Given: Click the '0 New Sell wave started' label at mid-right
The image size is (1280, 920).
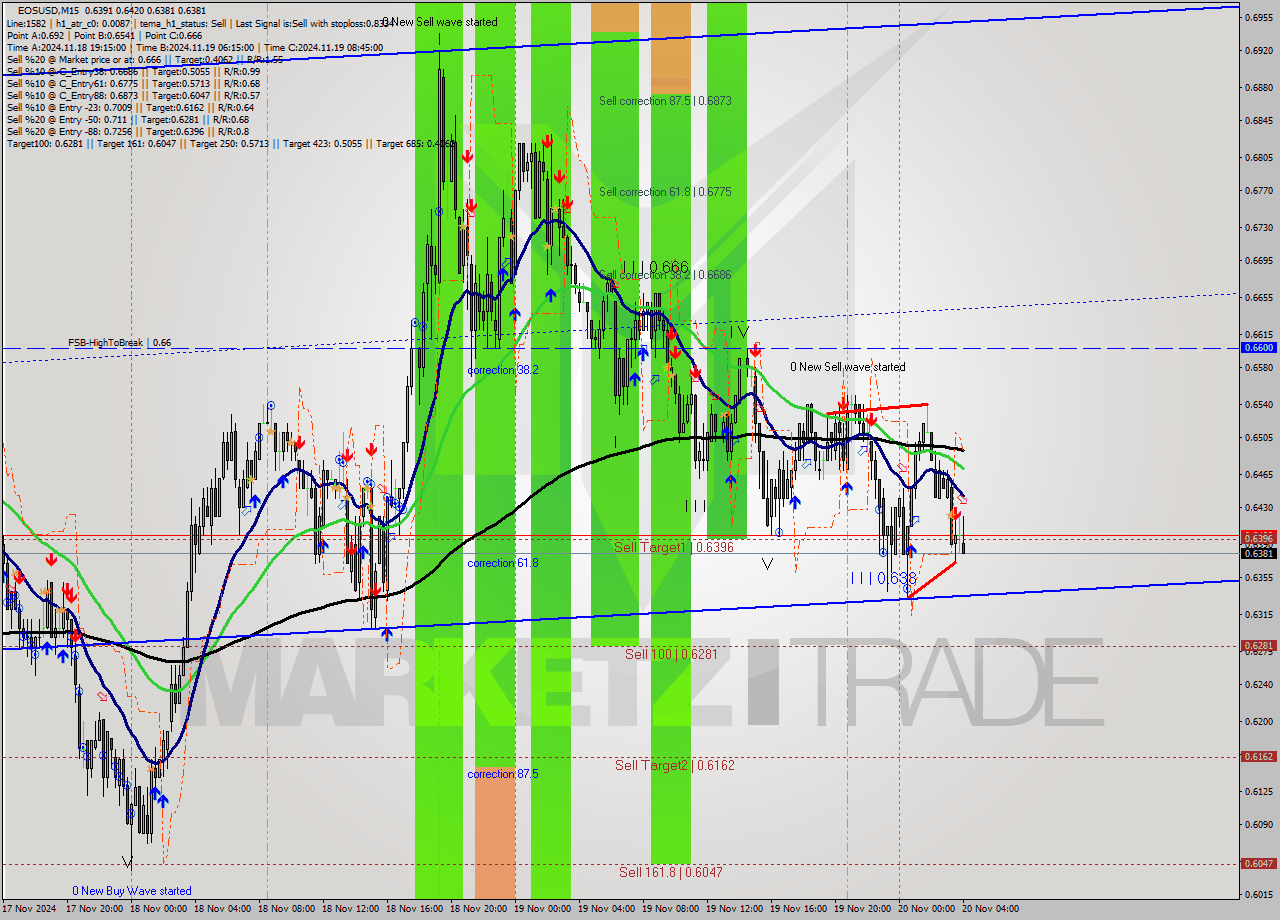Looking at the screenshot, I should [x=847, y=367].
